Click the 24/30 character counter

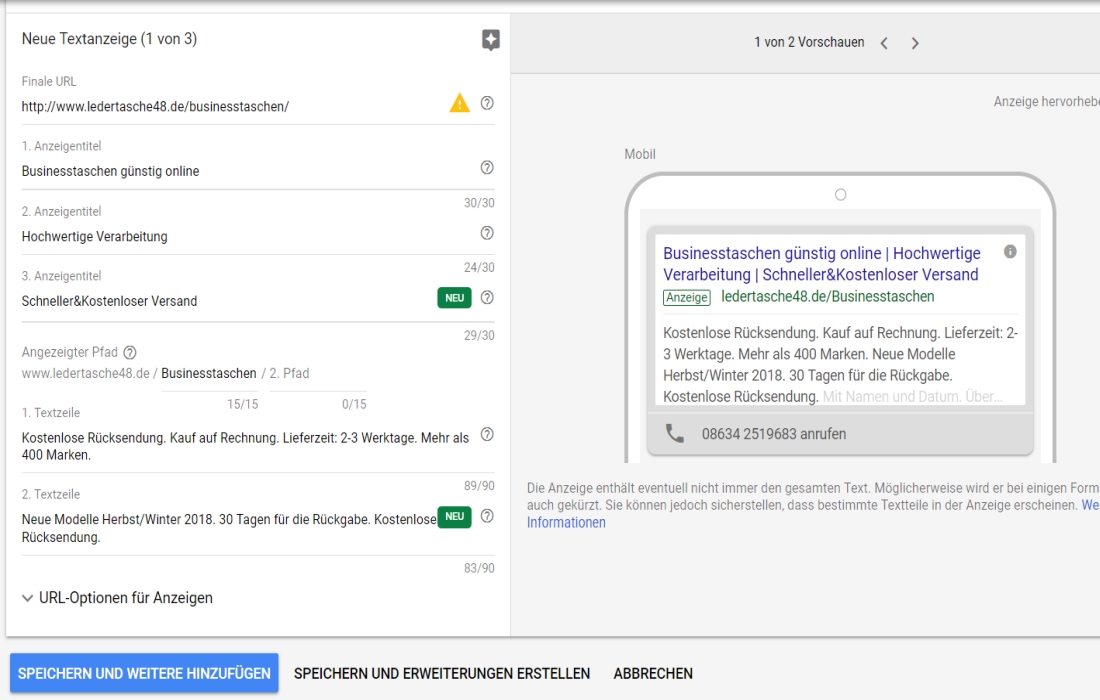click(x=479, y=267)
